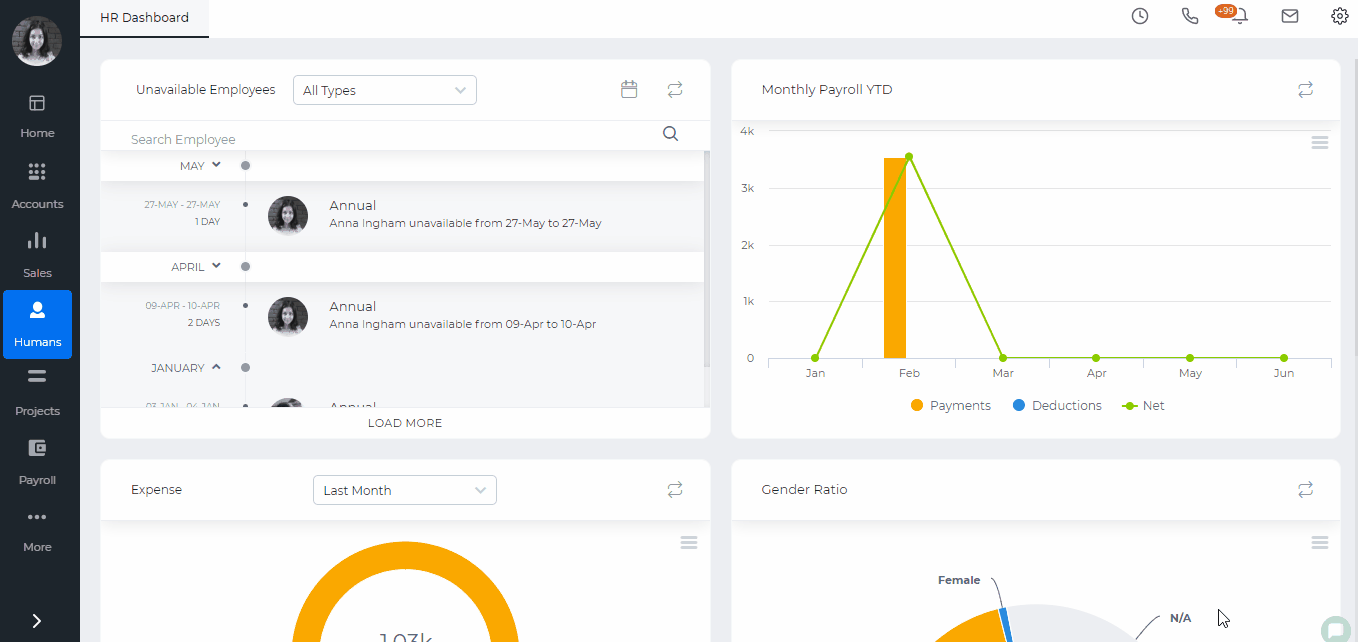This screenshot has height=642, width=1358.
Task: Expand the JANUARY month group
Action: (x=215, y=367)
